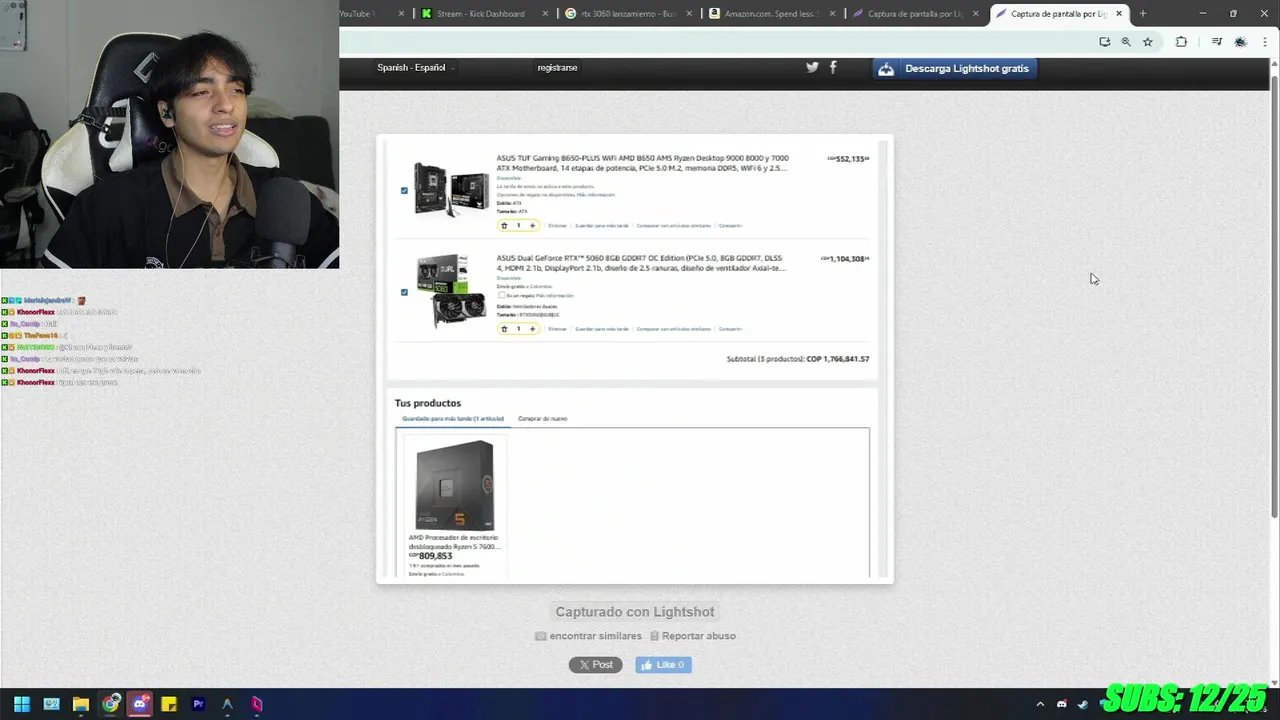Click the X Post share button

click(595, 665)
